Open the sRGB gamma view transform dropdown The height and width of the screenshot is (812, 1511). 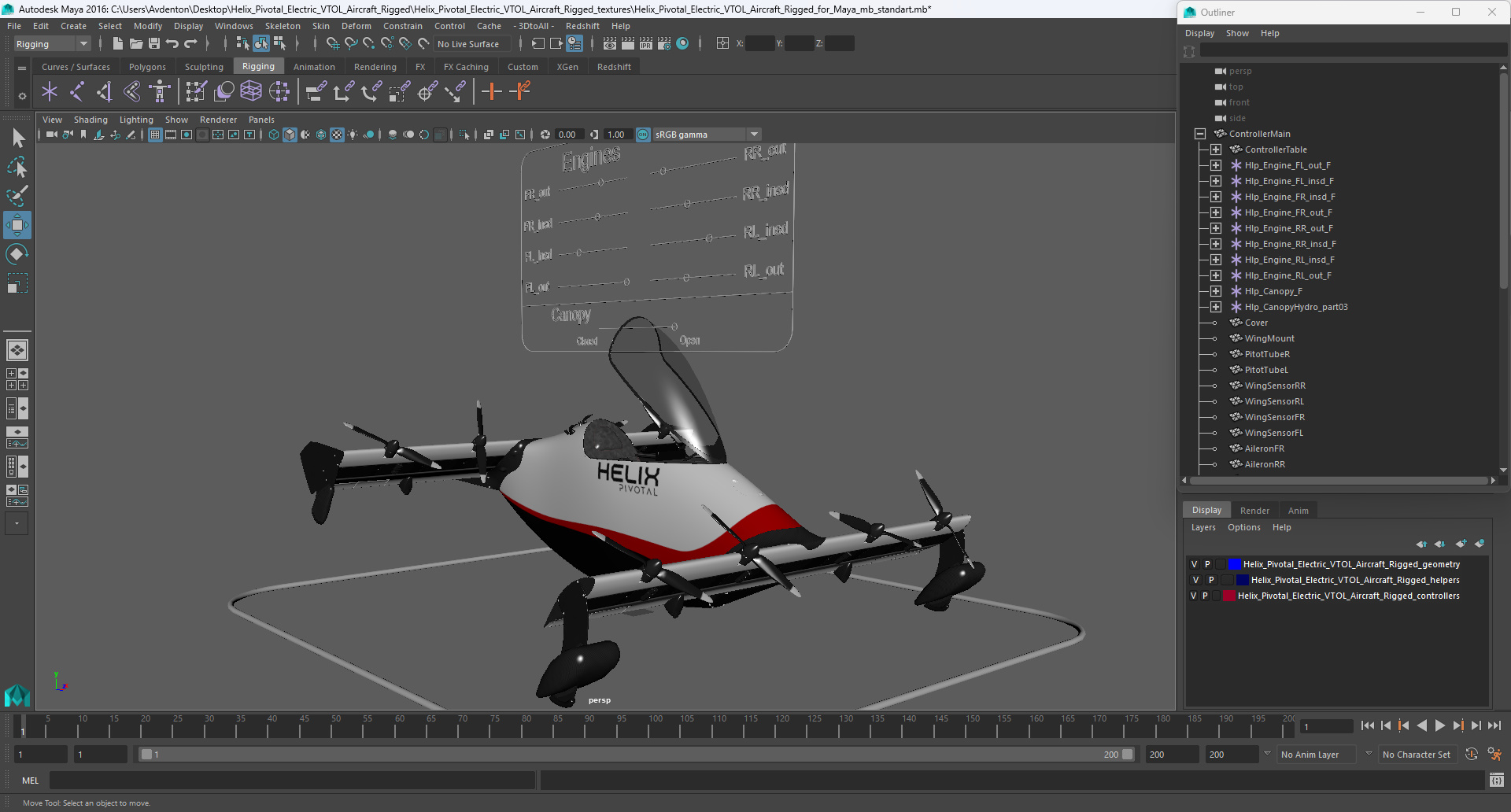(x=707, y=135)
